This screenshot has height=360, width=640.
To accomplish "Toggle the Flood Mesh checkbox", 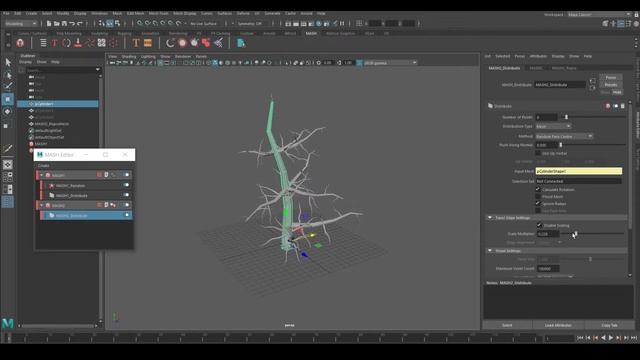I will [538, 196].
